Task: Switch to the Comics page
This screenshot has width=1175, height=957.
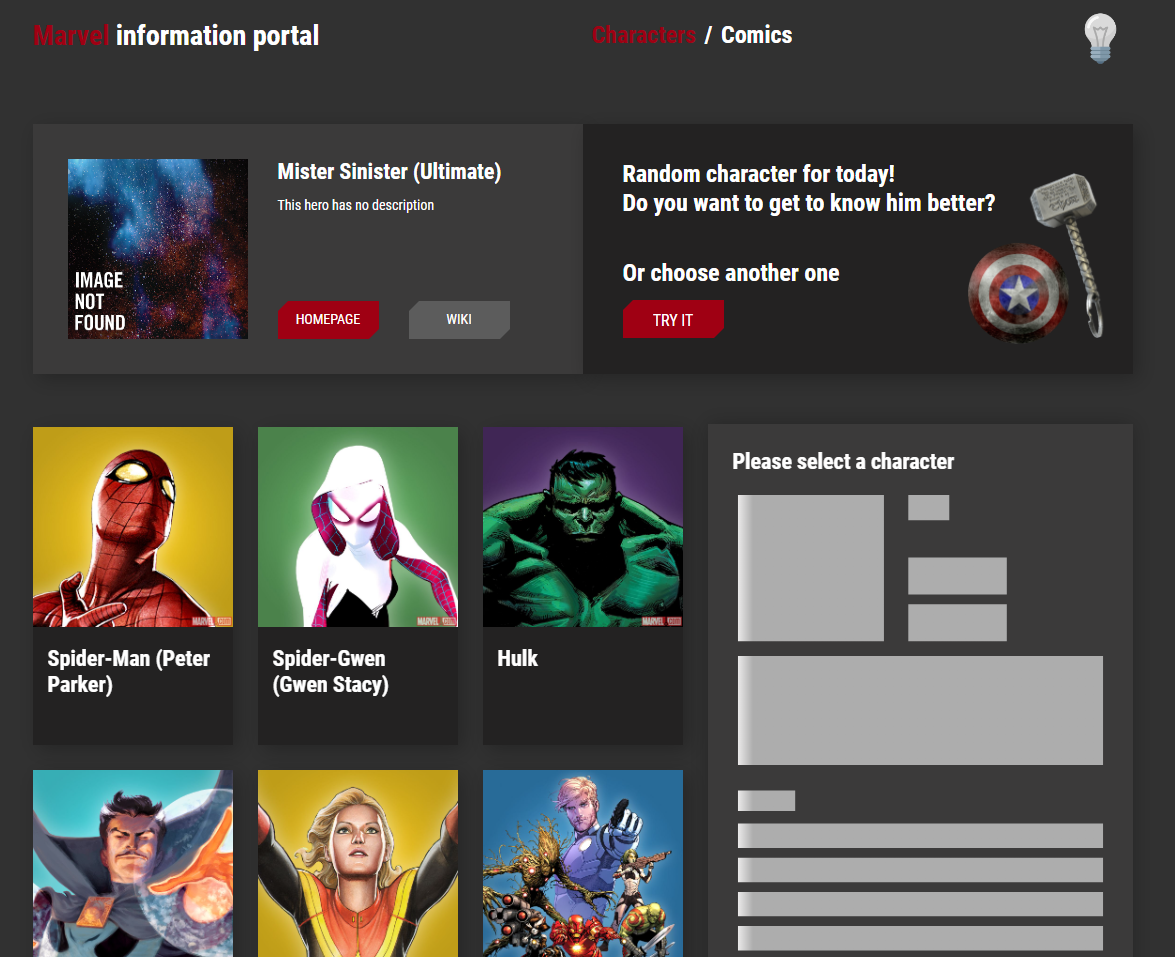Action: [x=756, y=35]
